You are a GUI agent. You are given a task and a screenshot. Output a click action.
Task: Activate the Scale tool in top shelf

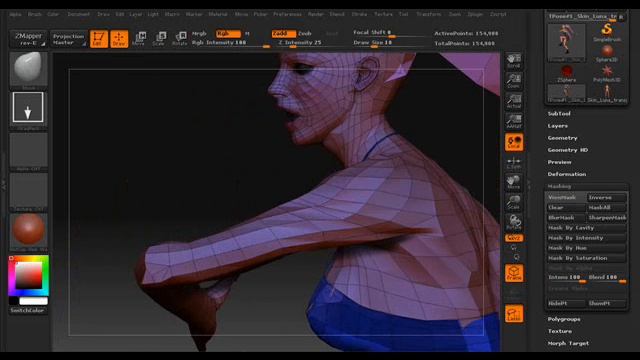pyautogui.click(x=159, y=39)
